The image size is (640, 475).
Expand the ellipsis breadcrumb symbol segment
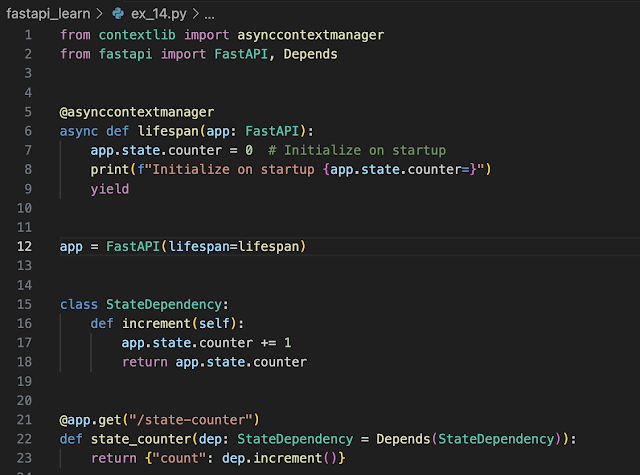[x=209, y=14]
